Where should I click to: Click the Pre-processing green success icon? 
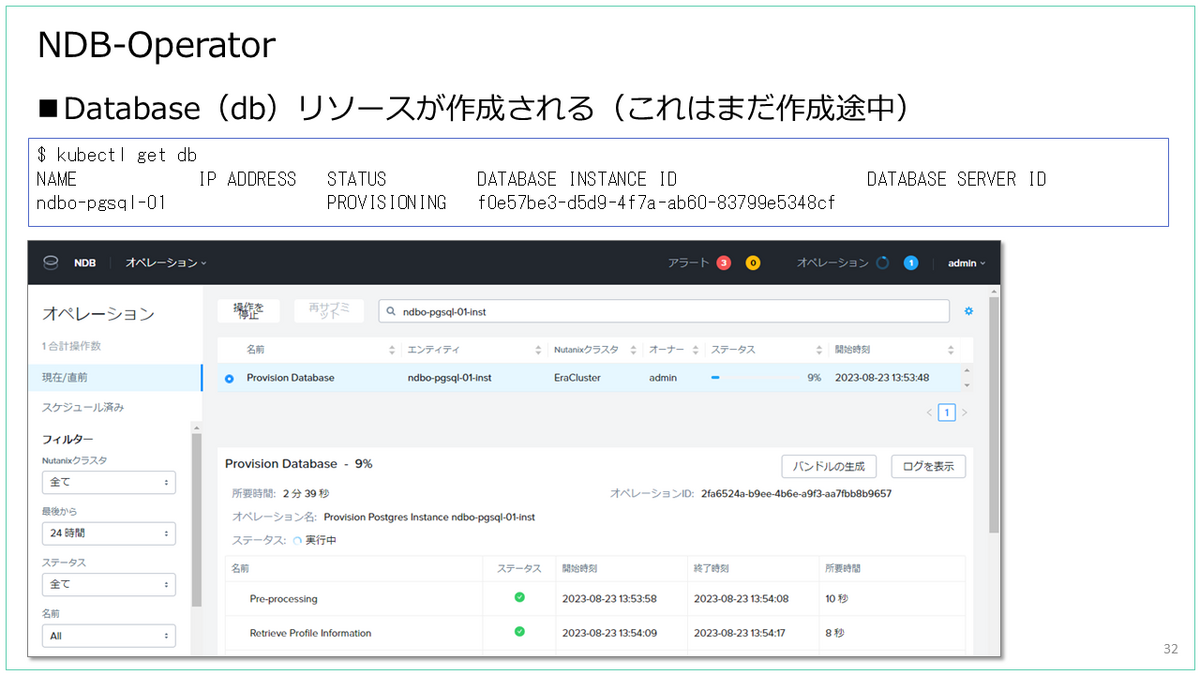tap(520, 598)
